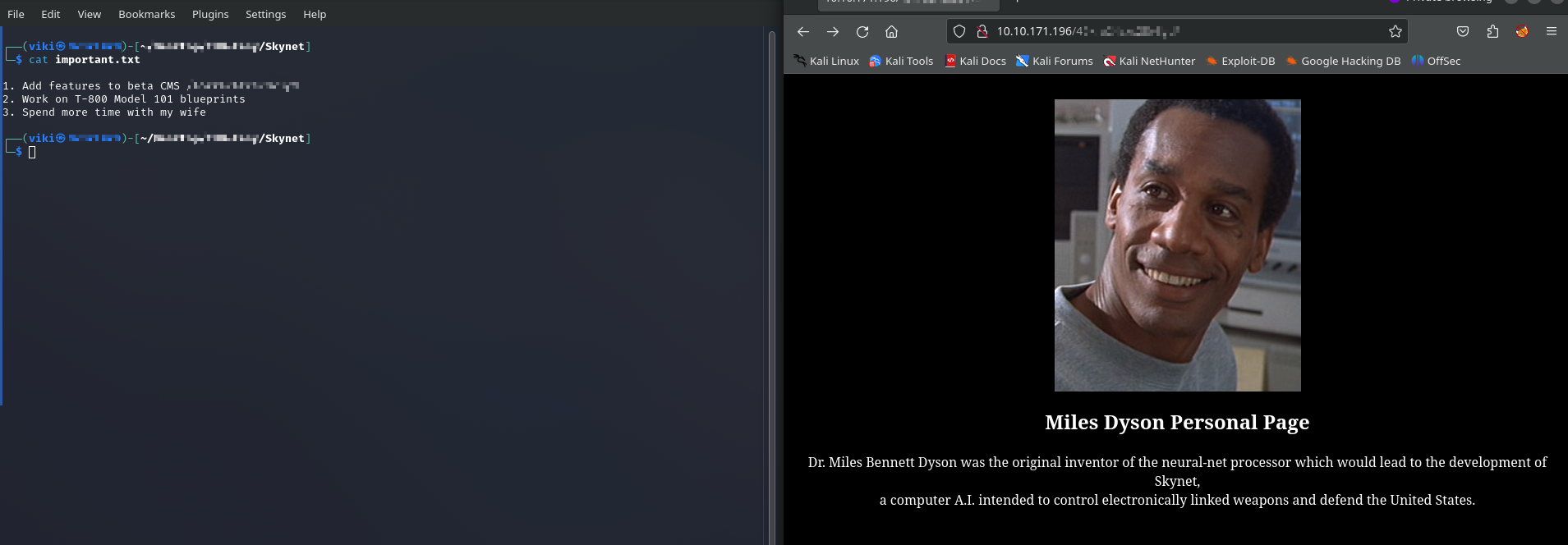Click the 'Dr. Miles Bennett Dyson' paragraph line
Image resolution: width=1568 pixels, height=545 pixels.
[x=1177, y=471]
